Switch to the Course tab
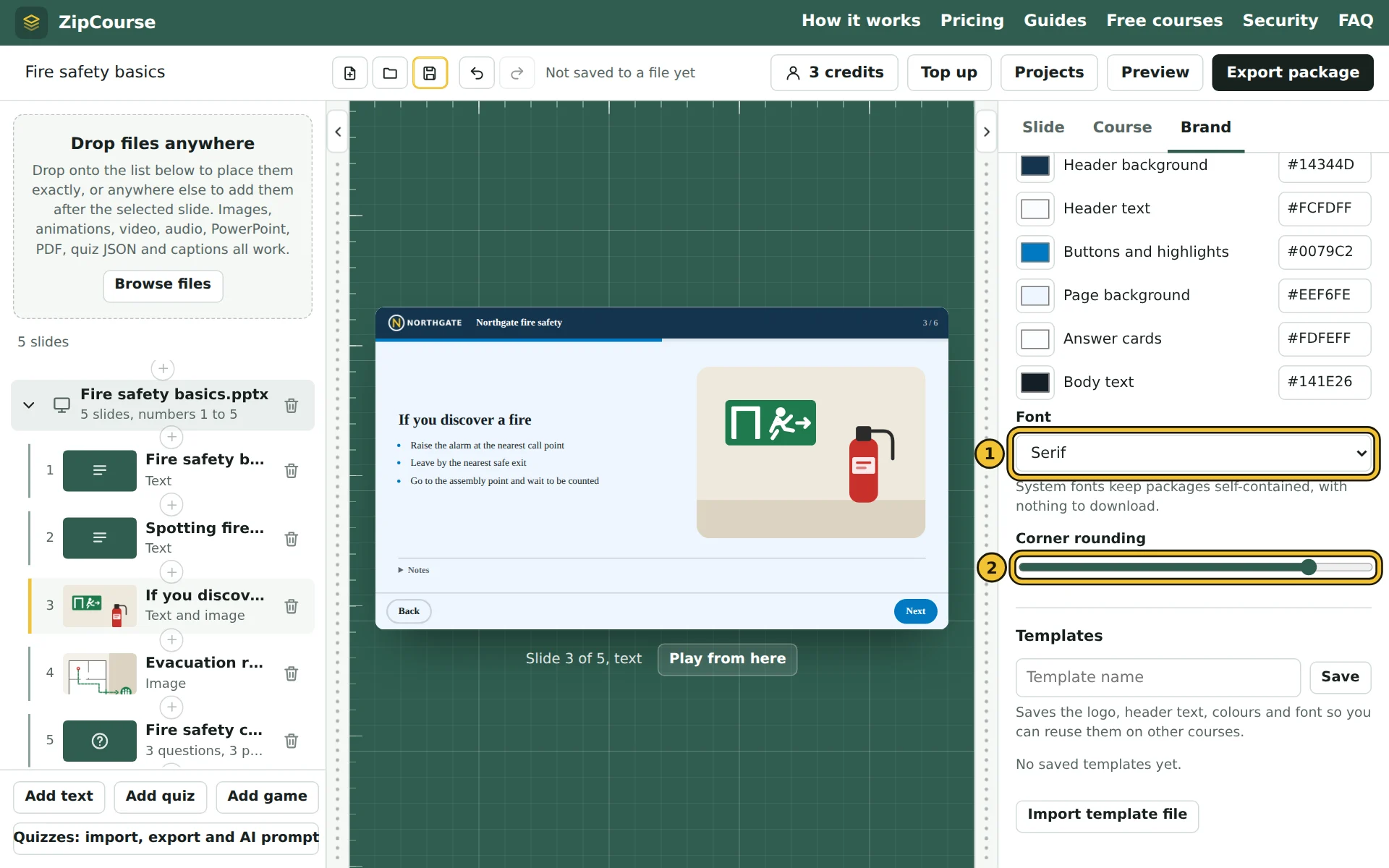 1122,127
